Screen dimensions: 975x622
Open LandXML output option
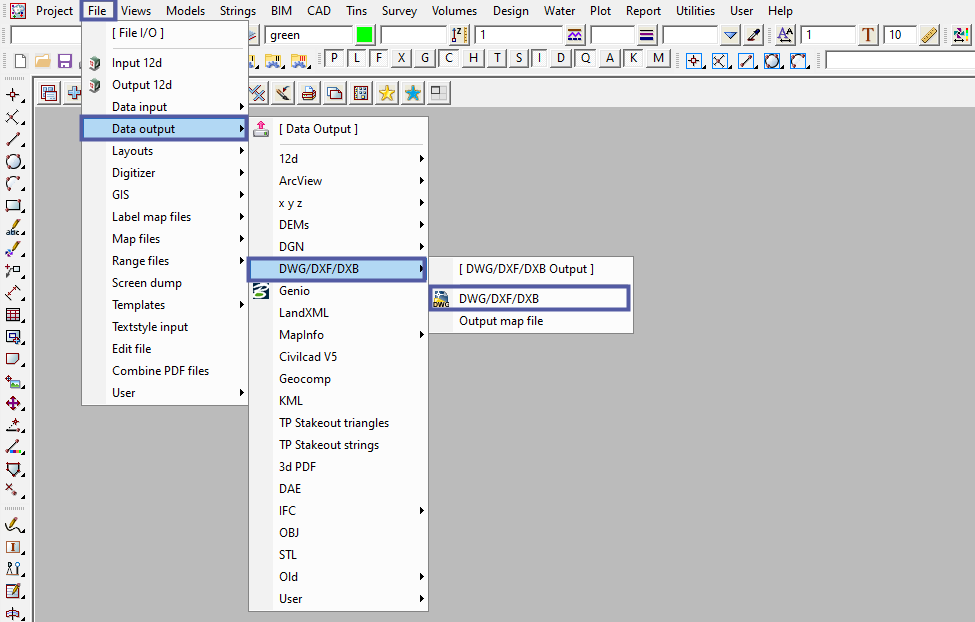tap(304, 313)
